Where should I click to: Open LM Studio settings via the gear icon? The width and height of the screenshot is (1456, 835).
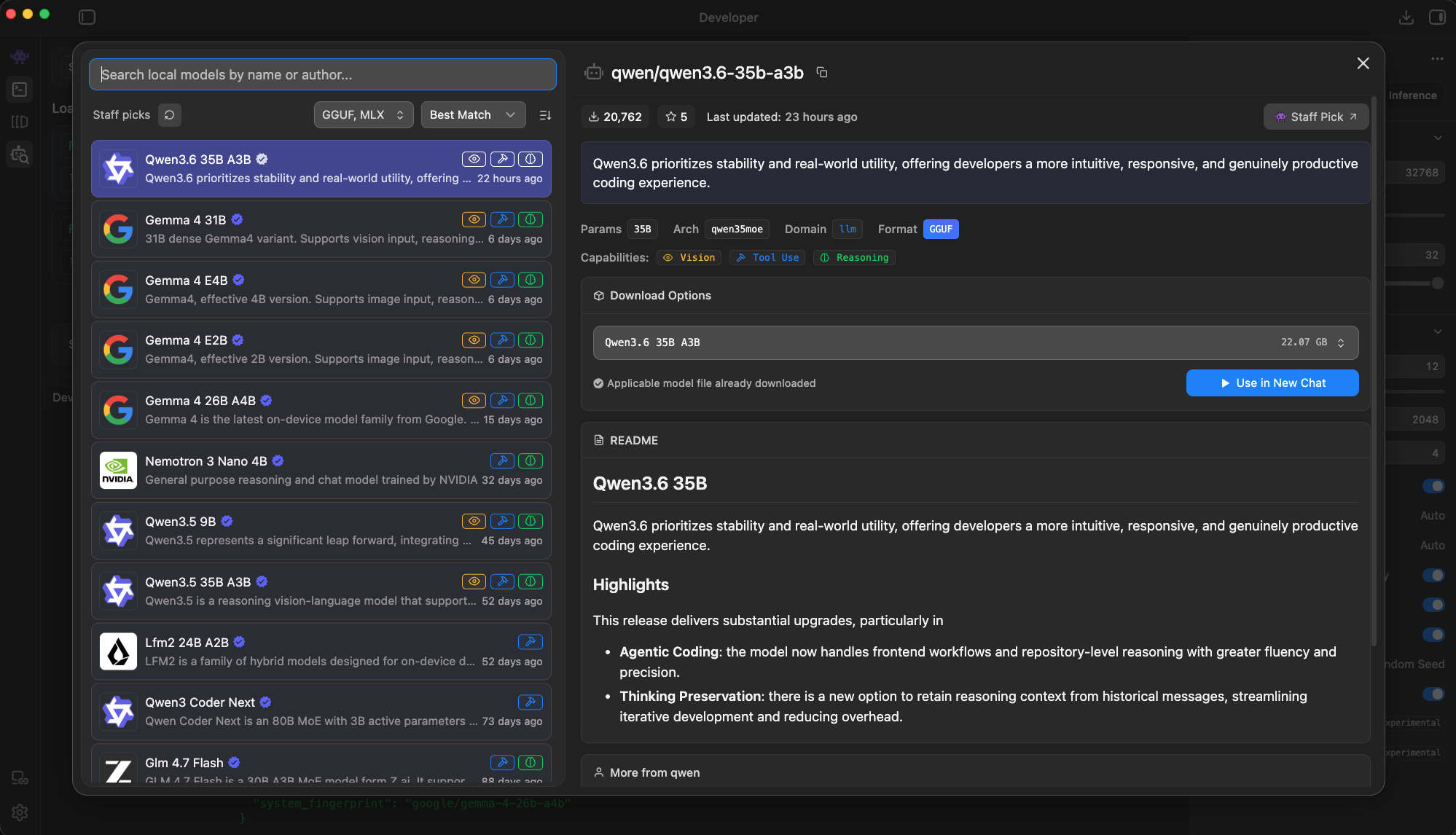pyautogui.click(x=20, y=812)
